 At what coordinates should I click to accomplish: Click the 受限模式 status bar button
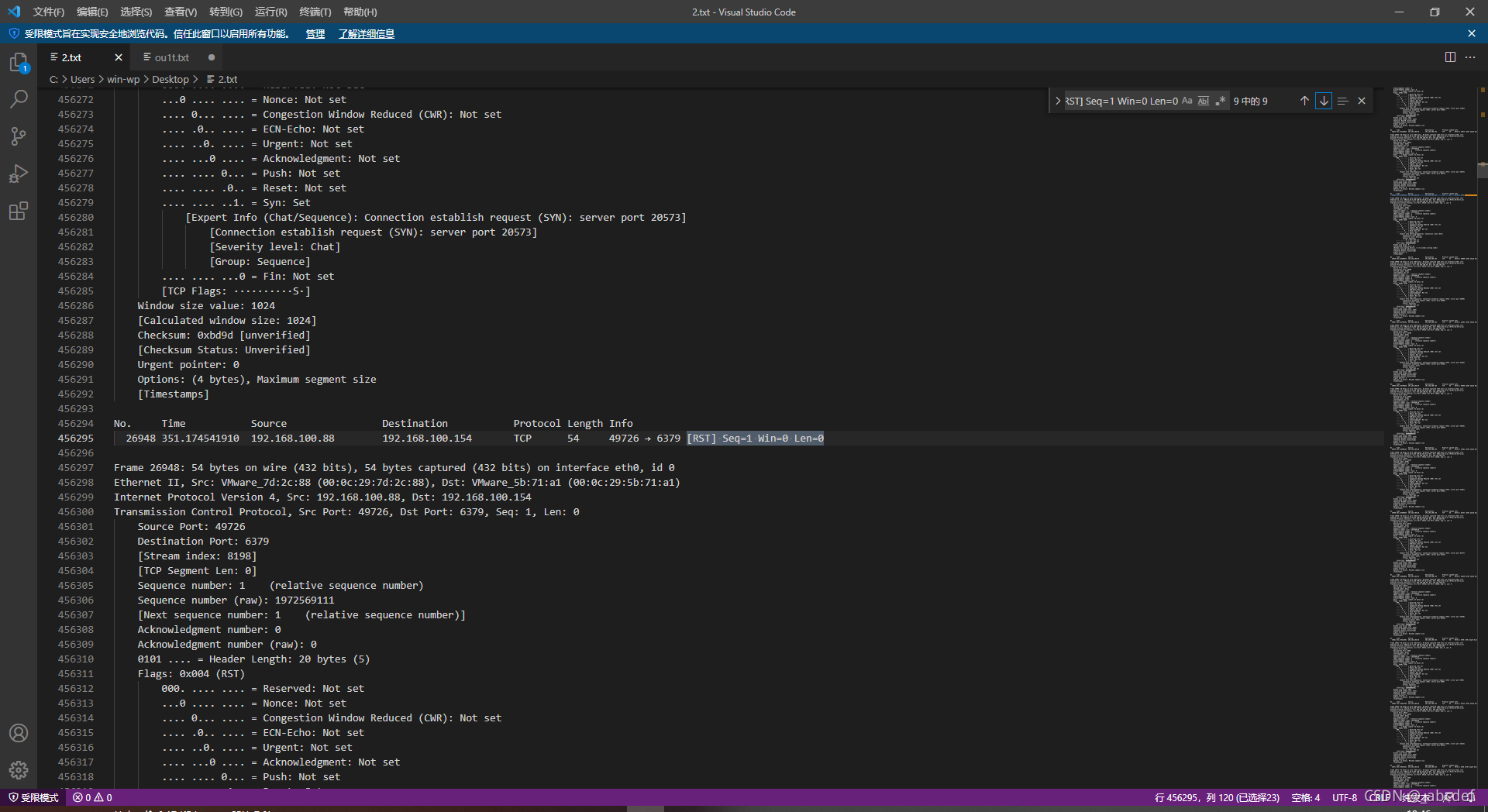33,797
